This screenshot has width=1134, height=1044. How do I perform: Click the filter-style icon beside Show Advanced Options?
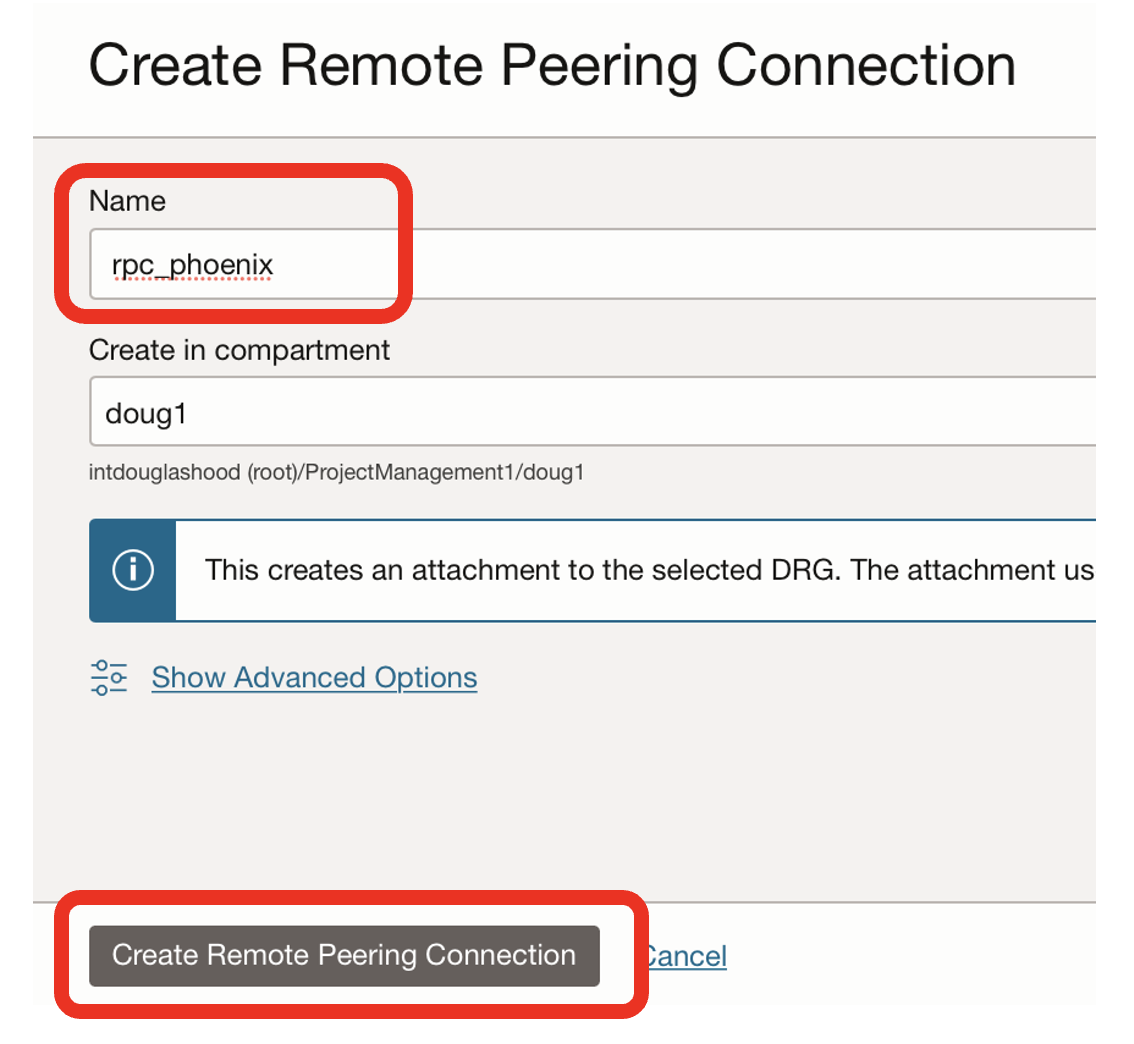click(110, 677)
